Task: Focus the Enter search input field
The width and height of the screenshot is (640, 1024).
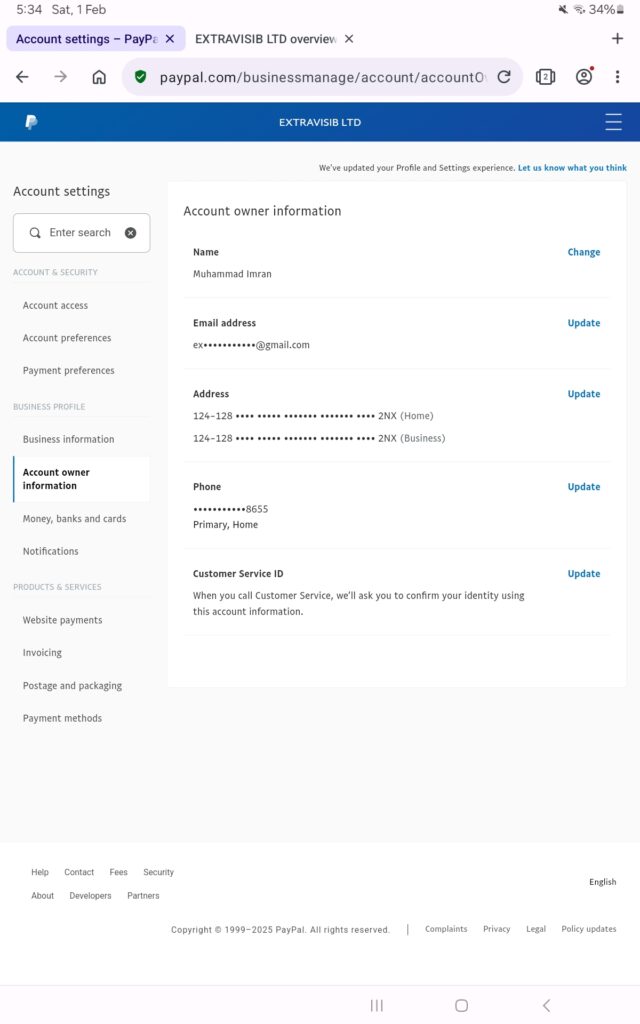Action: pos(80,233)
